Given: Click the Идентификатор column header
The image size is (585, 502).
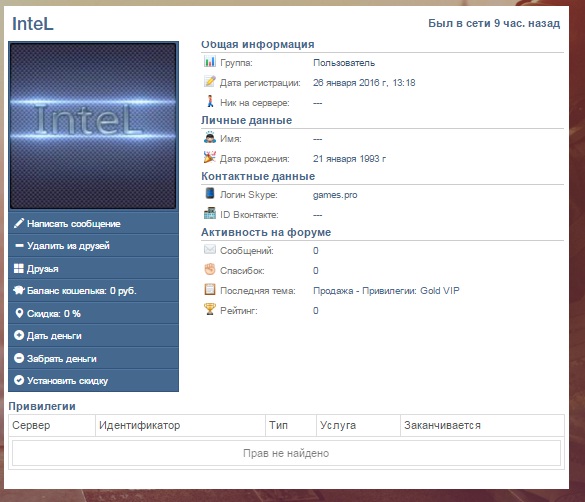Looking at the screenshot, I should pos(140,425).
